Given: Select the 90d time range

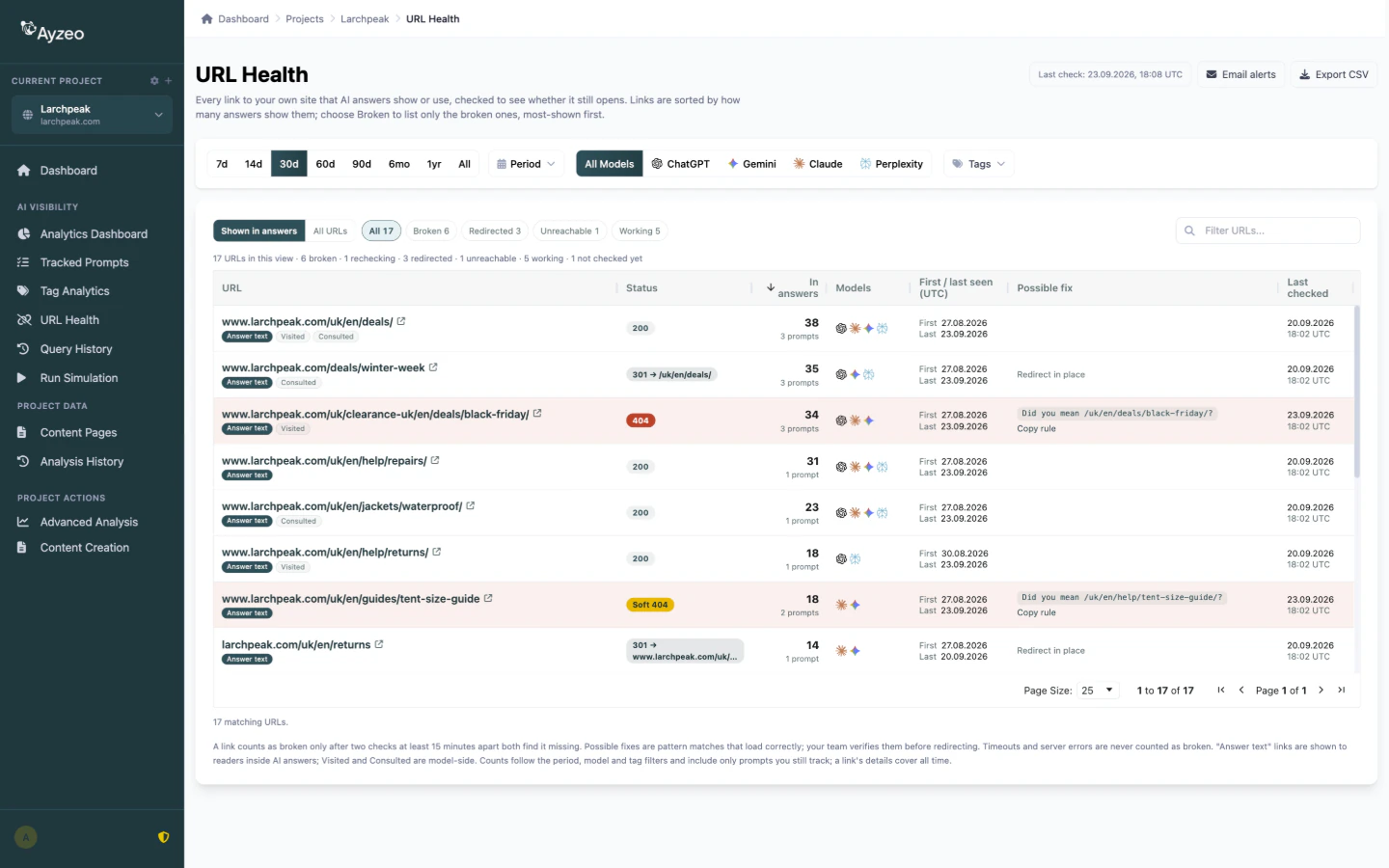Looking at the screenshot, I should pos(362,164).
